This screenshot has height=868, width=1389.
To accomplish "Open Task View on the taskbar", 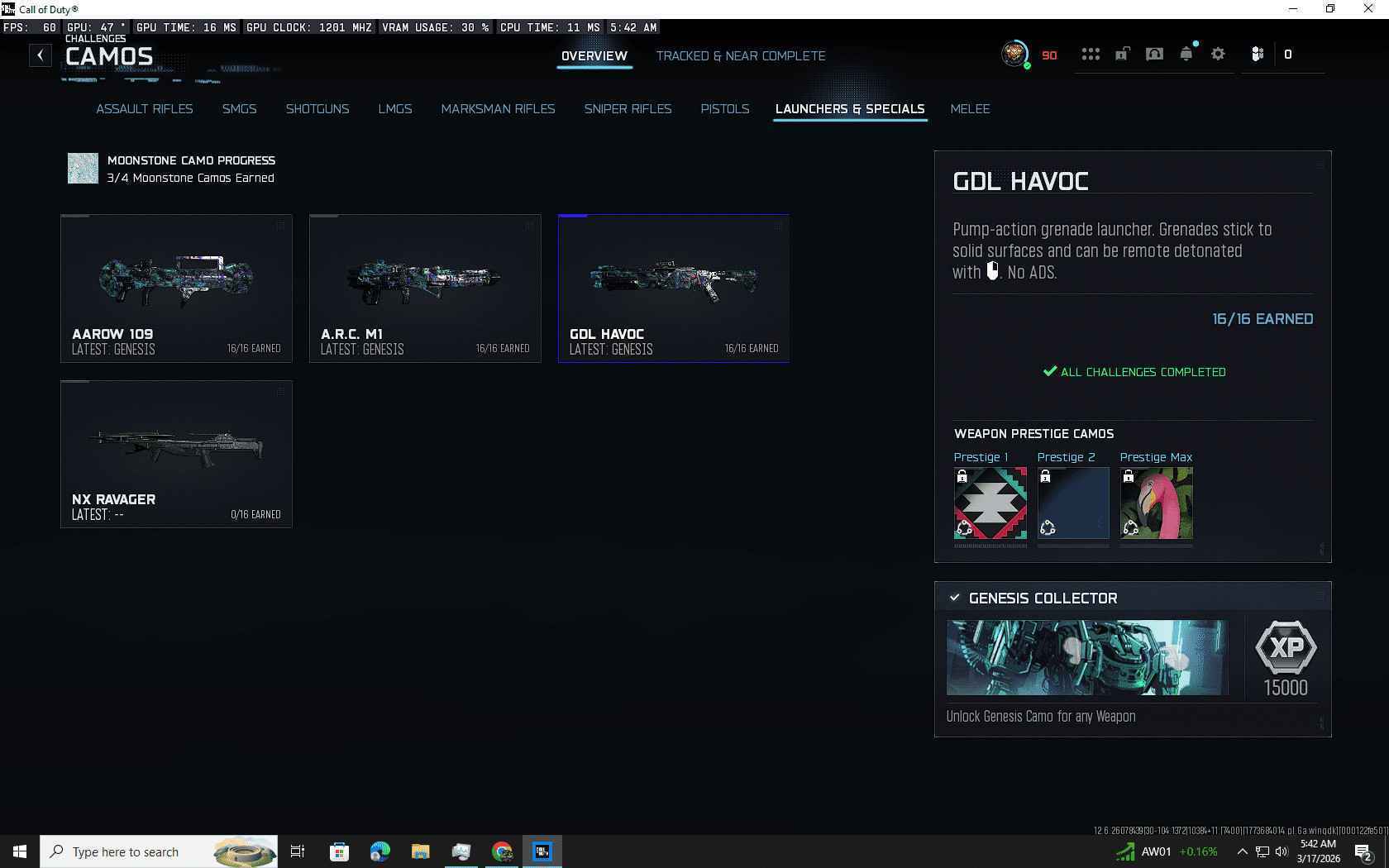I will tap(298, 851).
